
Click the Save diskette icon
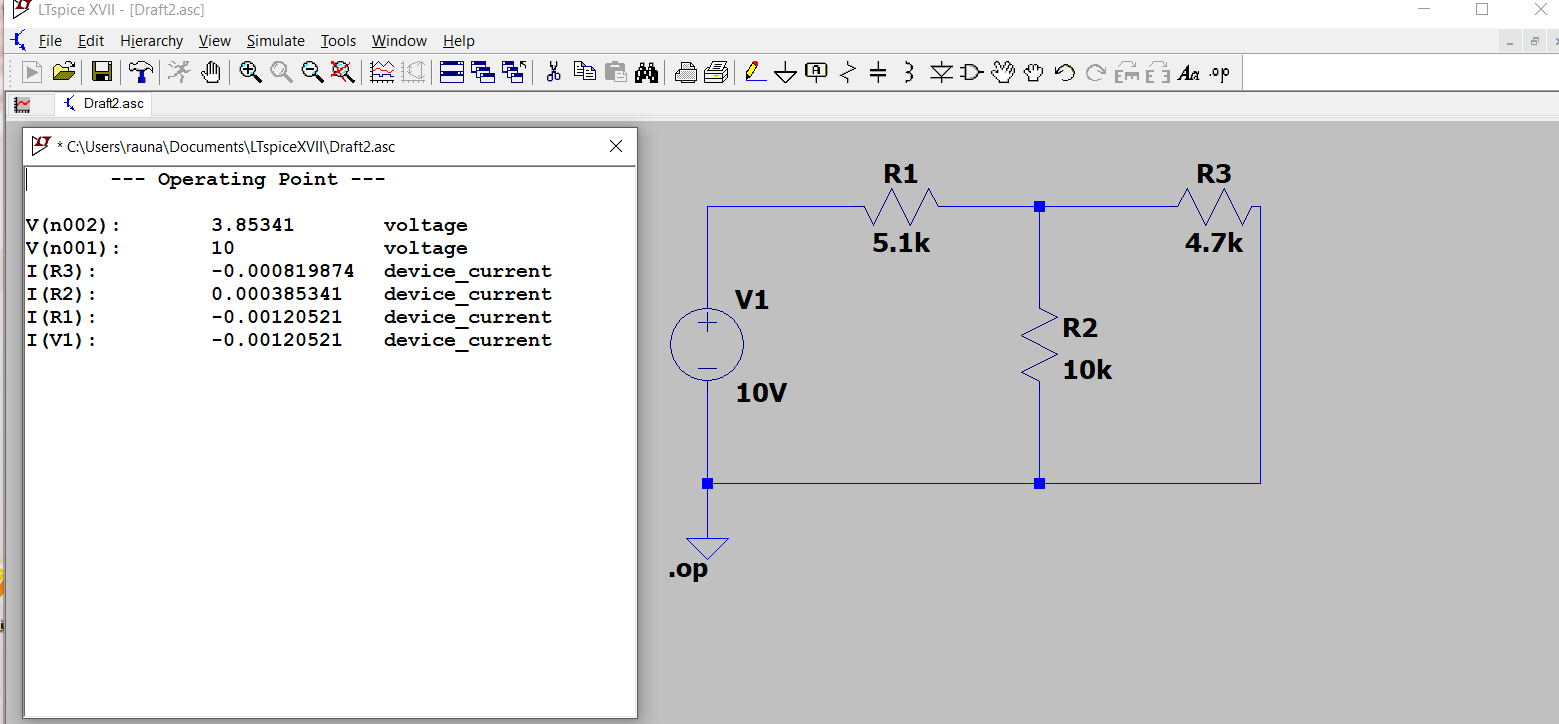coord(102,72)
